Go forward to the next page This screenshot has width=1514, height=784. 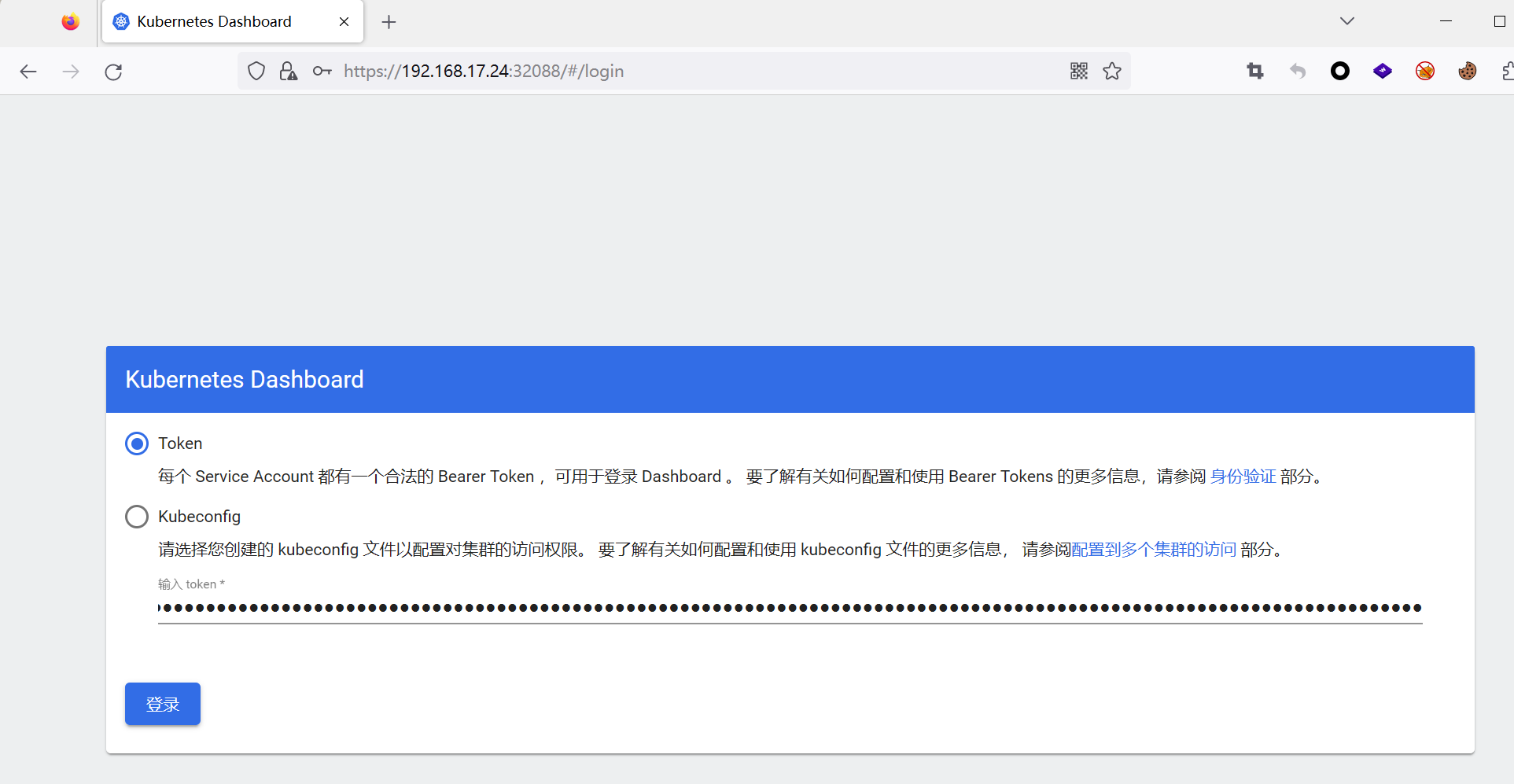71,72
